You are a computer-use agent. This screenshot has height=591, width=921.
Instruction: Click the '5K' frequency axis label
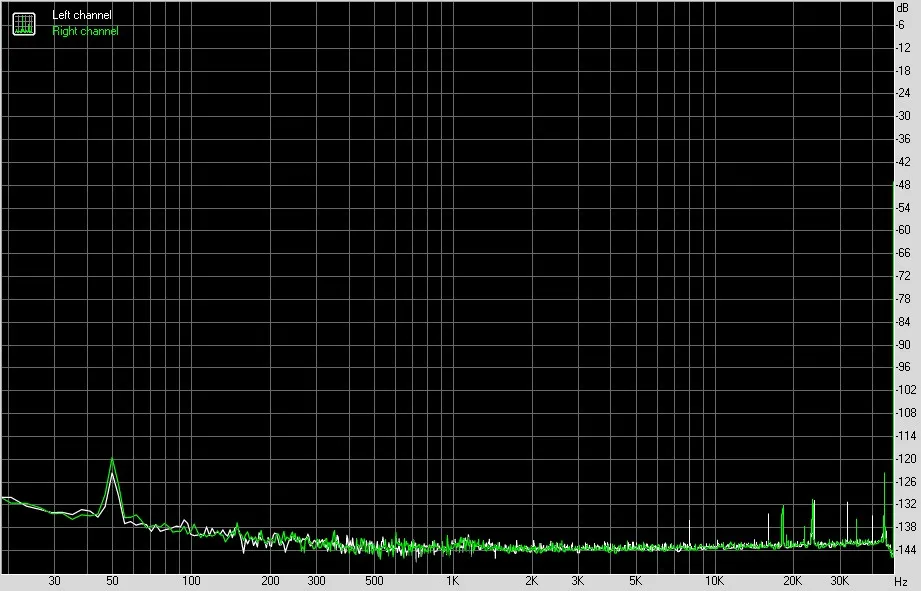(x=636, y=581)
